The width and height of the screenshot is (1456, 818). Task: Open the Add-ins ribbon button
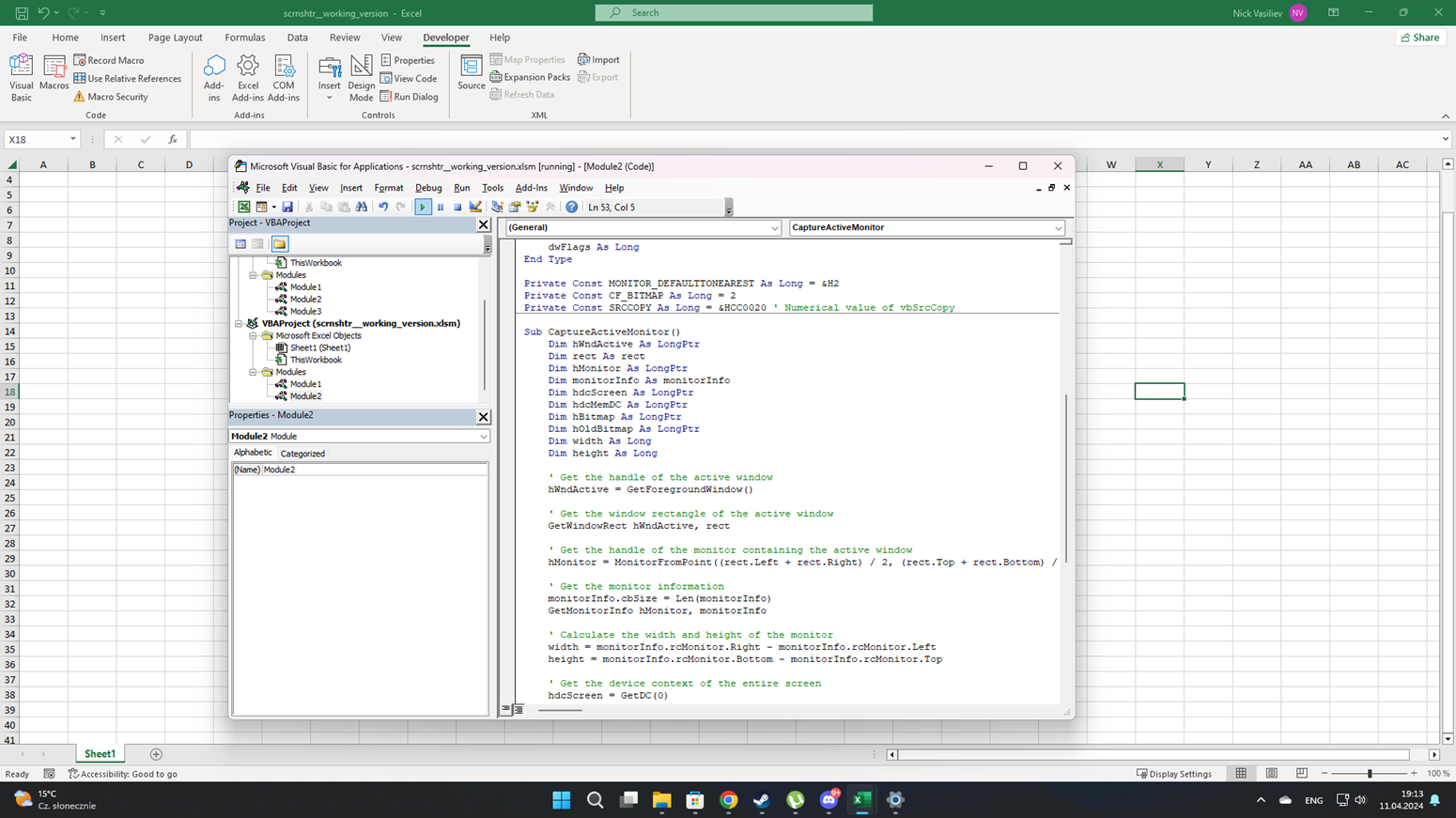pyautogui.click(x=214, y=78)
